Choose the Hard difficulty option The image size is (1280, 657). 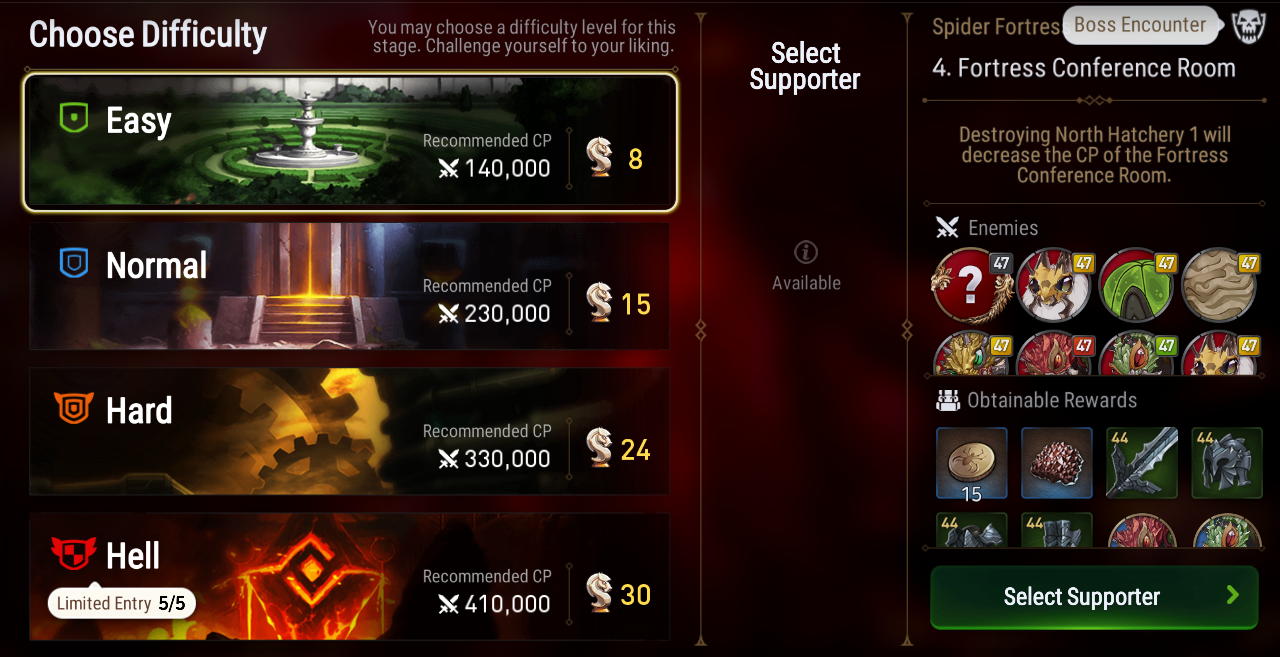click(350, 431)
